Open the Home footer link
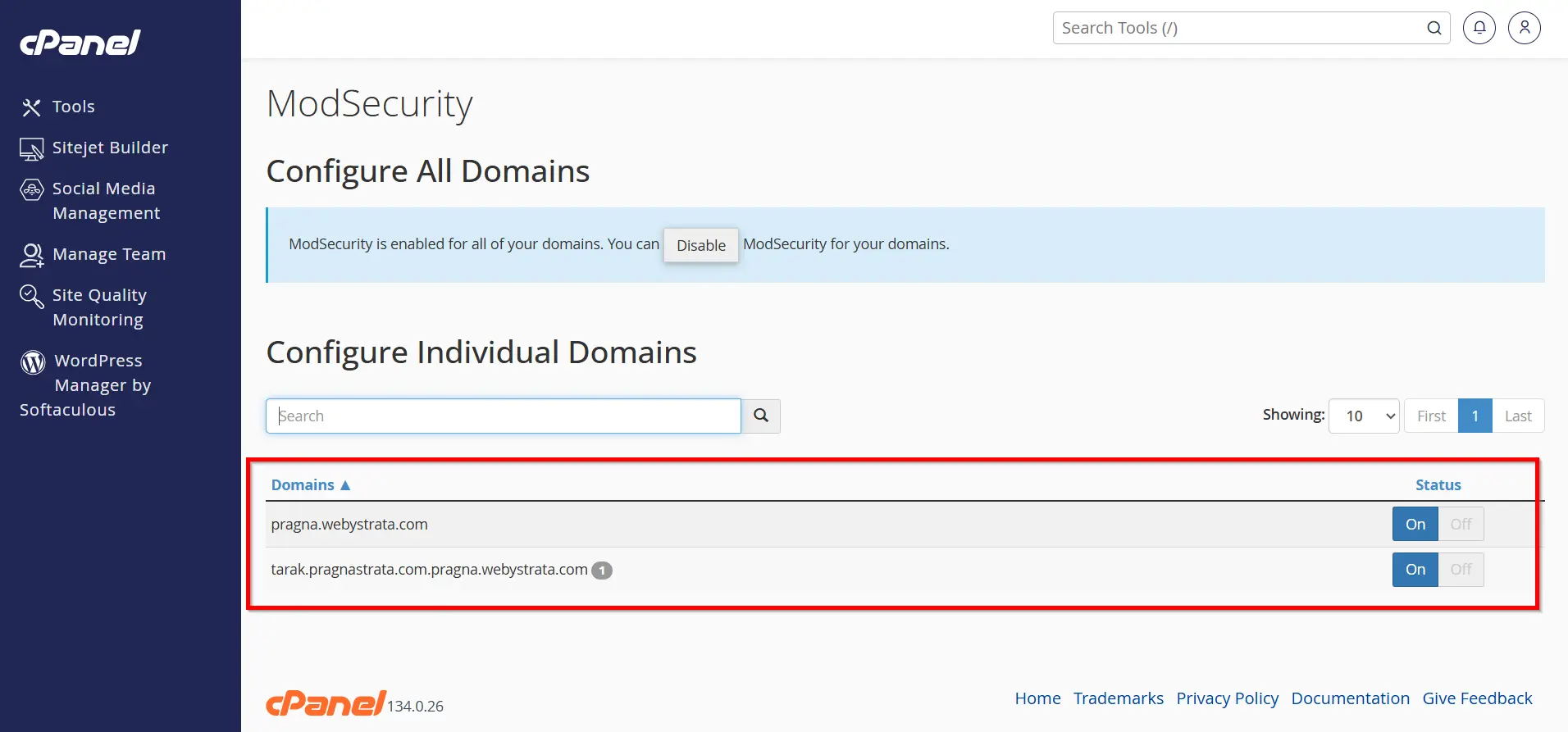Screen dimensions: 1568x732 click(1037, 698)
